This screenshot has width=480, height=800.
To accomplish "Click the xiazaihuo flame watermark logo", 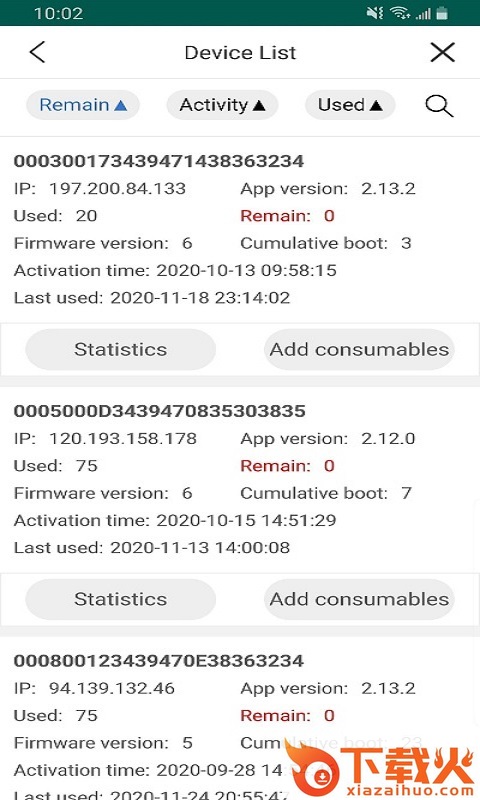I will click(380, 768).
